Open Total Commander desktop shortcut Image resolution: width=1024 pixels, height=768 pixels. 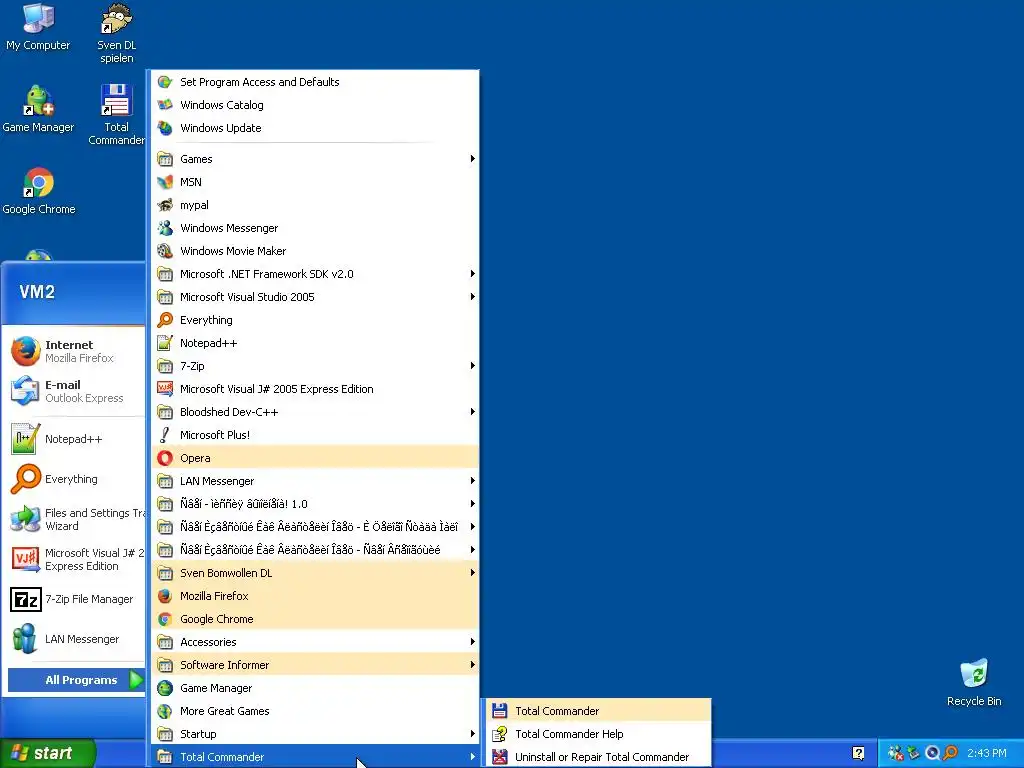116,115
